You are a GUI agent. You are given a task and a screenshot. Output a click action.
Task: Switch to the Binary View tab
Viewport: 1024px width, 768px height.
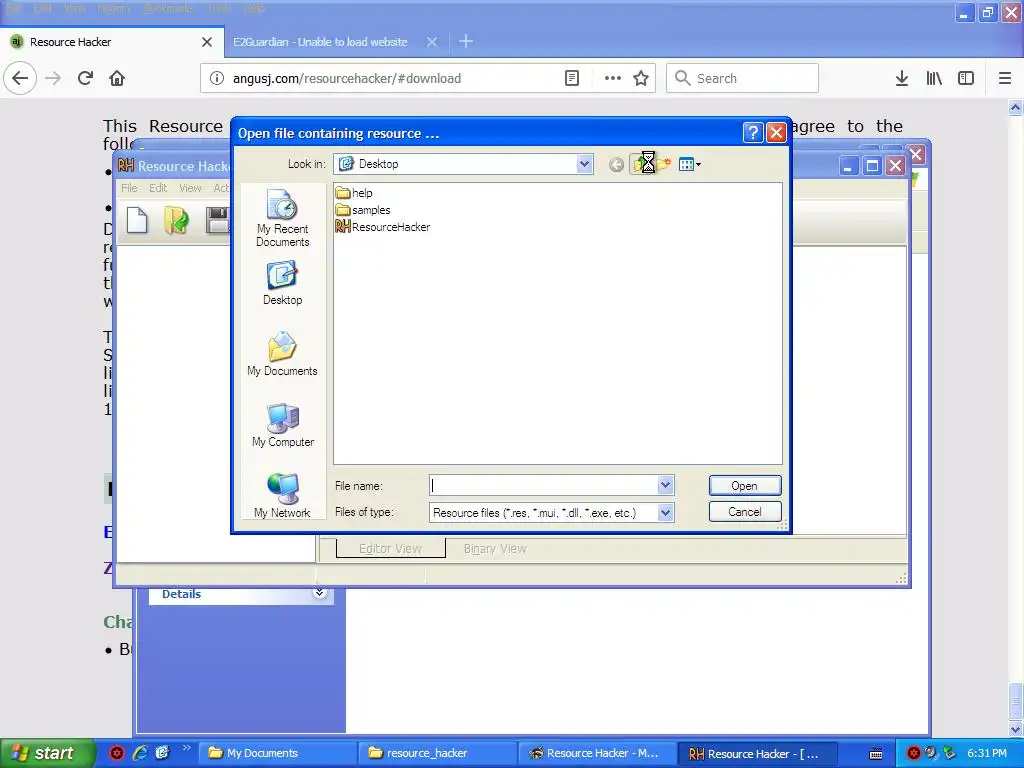pyautogui.click(x=495, y=549)
